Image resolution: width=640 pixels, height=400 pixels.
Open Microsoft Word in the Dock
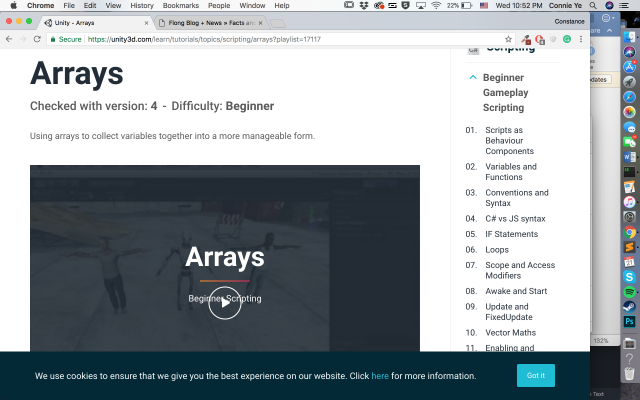click(629, 157)
